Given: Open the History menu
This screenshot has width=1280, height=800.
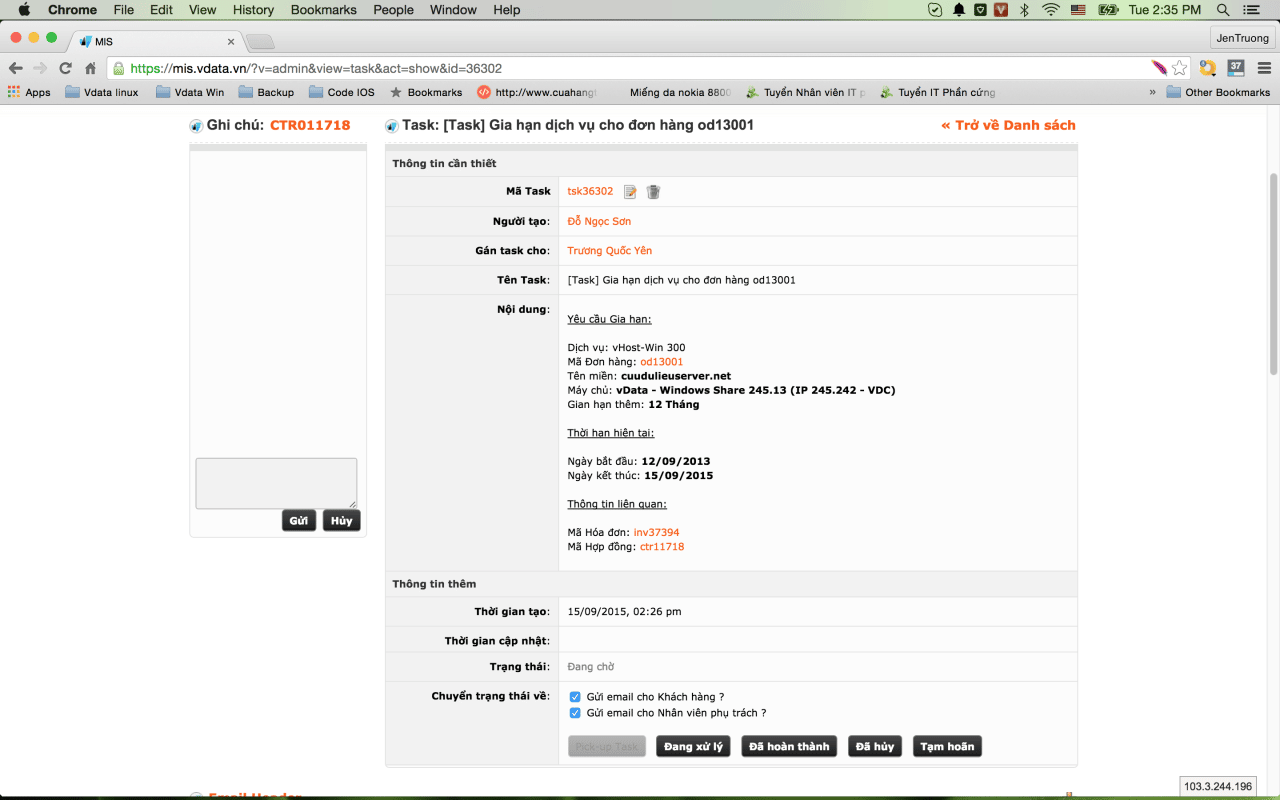Looking at the screenshot, I should pyautogui.click(x=253, y=10).
